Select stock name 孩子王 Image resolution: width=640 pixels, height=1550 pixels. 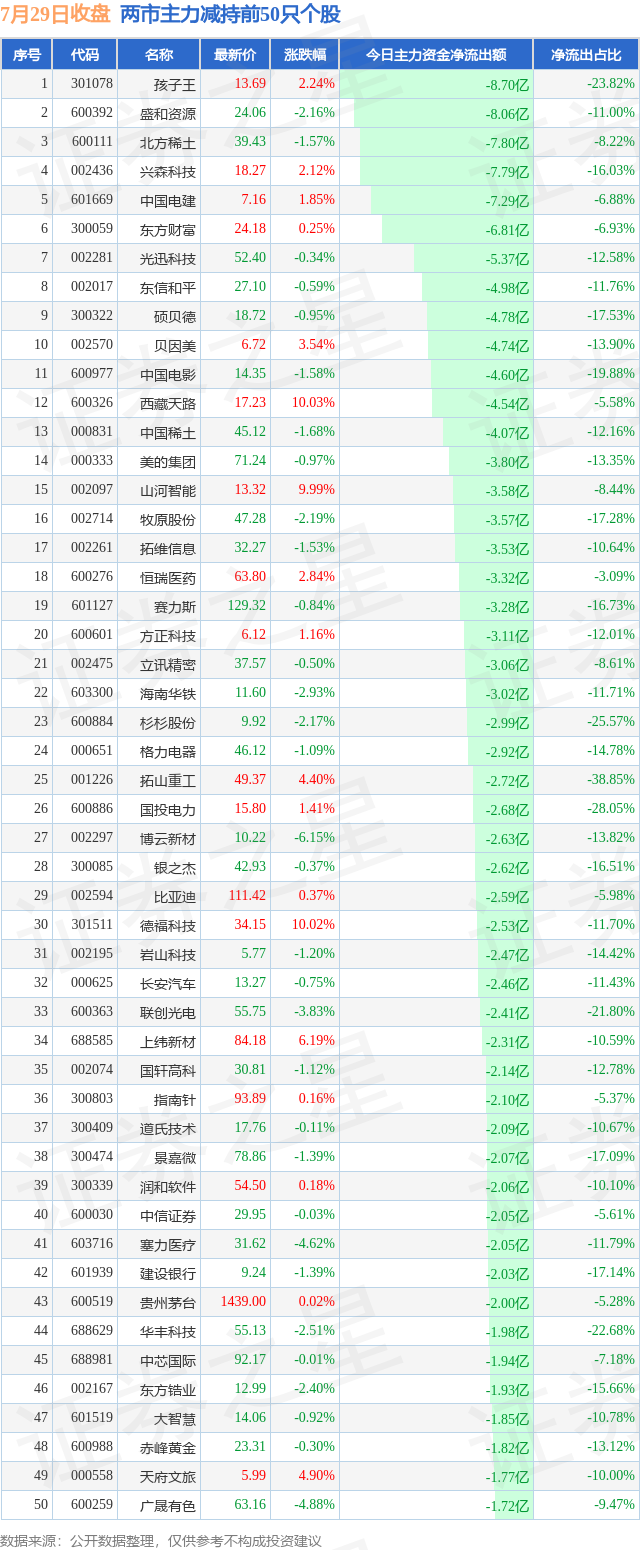click(175, 84)
